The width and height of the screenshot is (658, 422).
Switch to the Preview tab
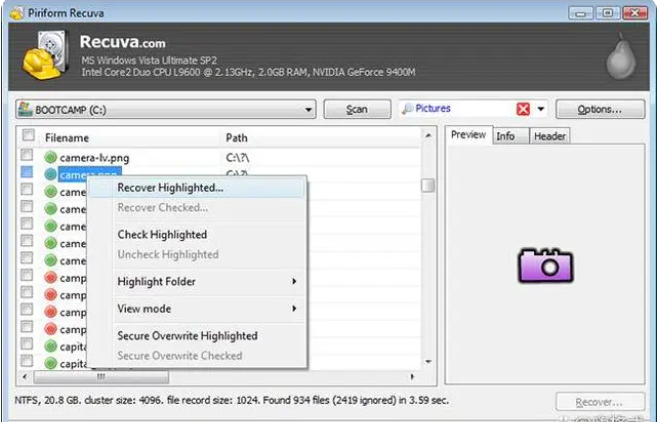coord(468,135)
